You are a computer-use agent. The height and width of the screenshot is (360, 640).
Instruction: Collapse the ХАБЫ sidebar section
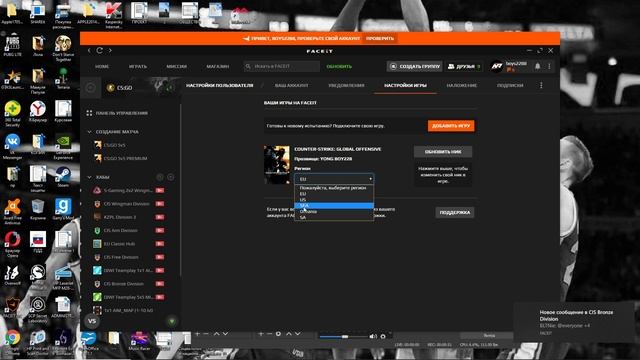(x=89, y=177)
